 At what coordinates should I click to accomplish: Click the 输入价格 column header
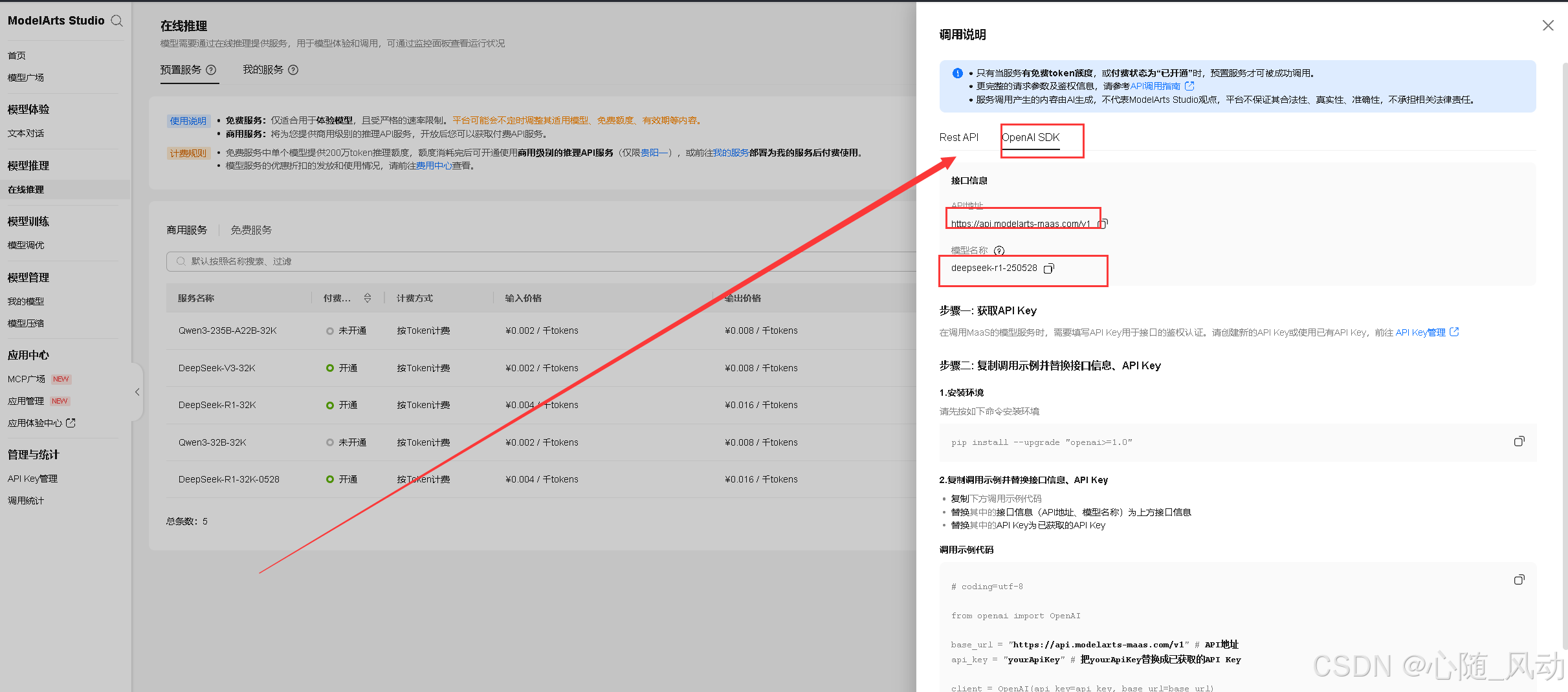(523, 298)
